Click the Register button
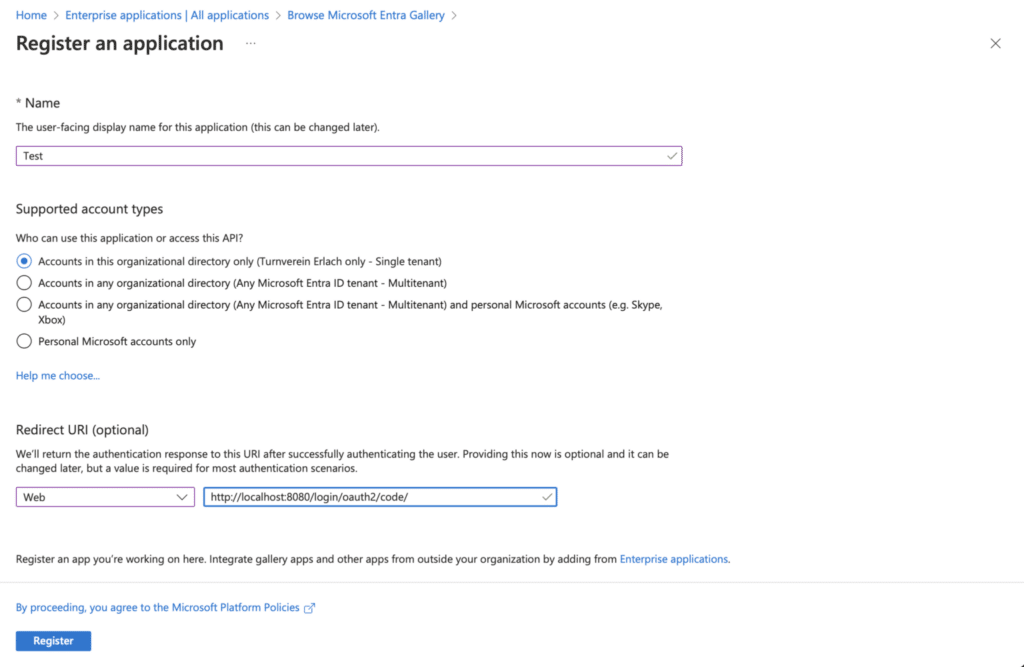This screenshot has width=1024, height=667. (54, 641)
